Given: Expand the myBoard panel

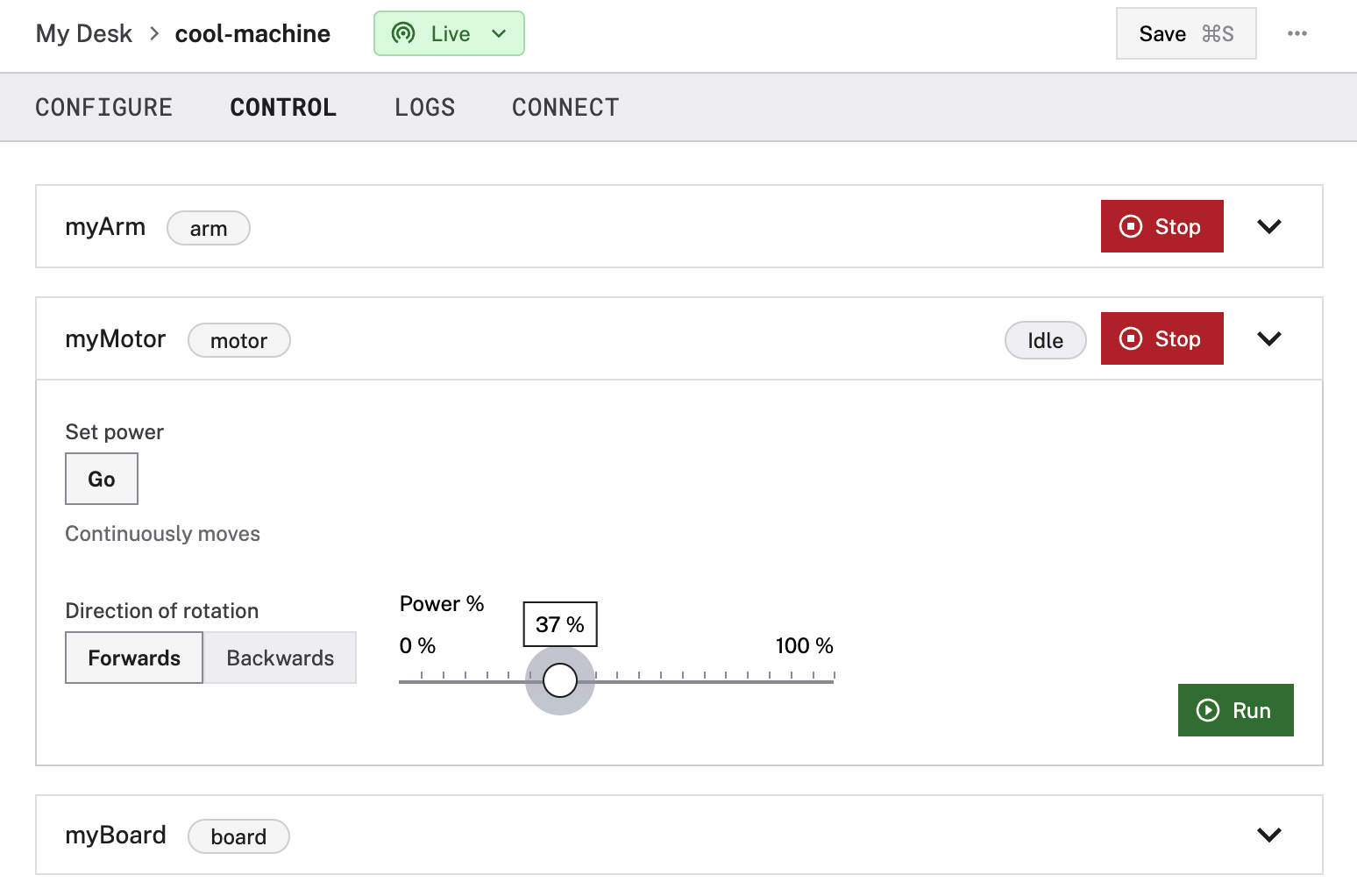Looking at the screenshot, I should point(1268,835).
